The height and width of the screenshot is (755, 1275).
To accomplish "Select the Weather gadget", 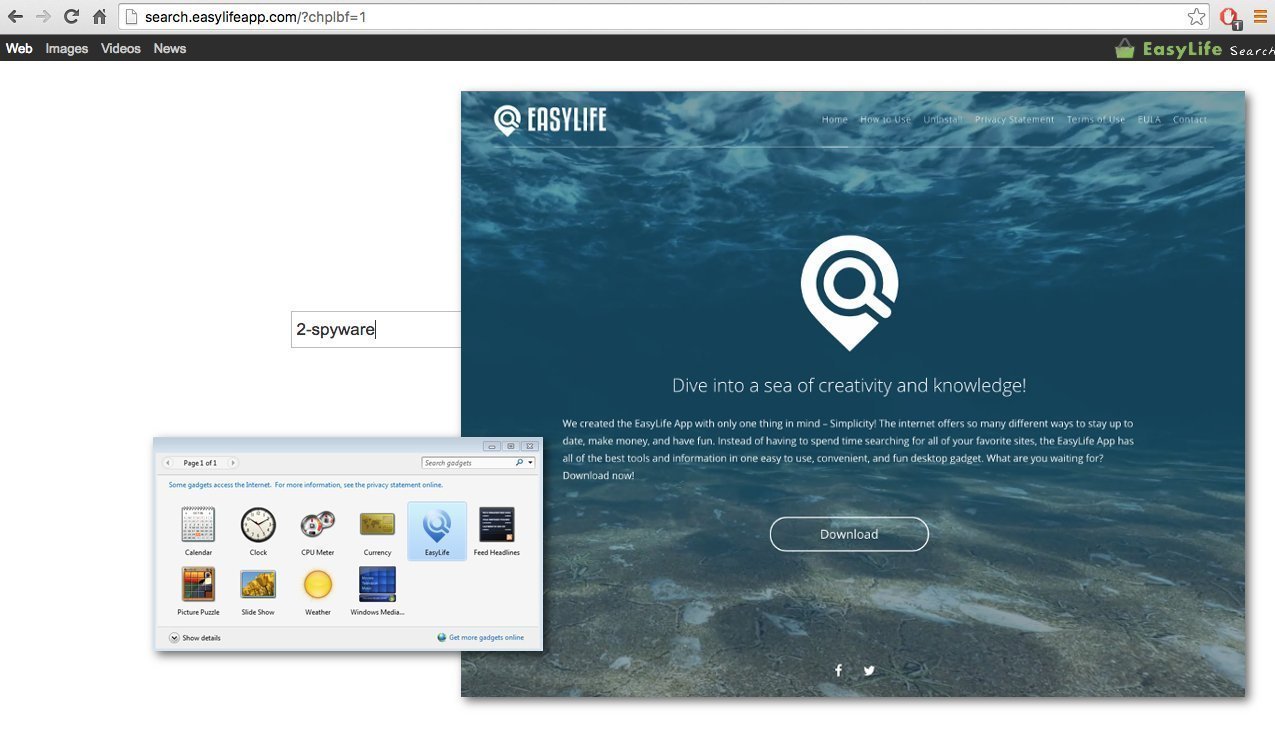I will pyautogui.click(x=318, y=591).
